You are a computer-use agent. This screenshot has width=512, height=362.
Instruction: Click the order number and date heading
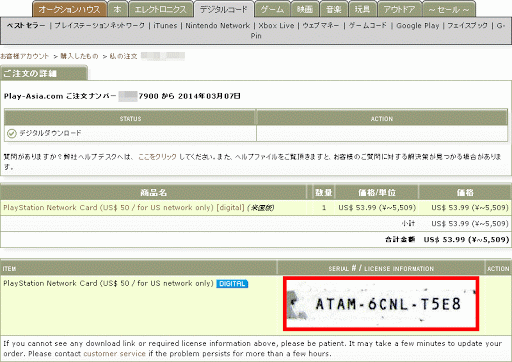coord(122,96)
